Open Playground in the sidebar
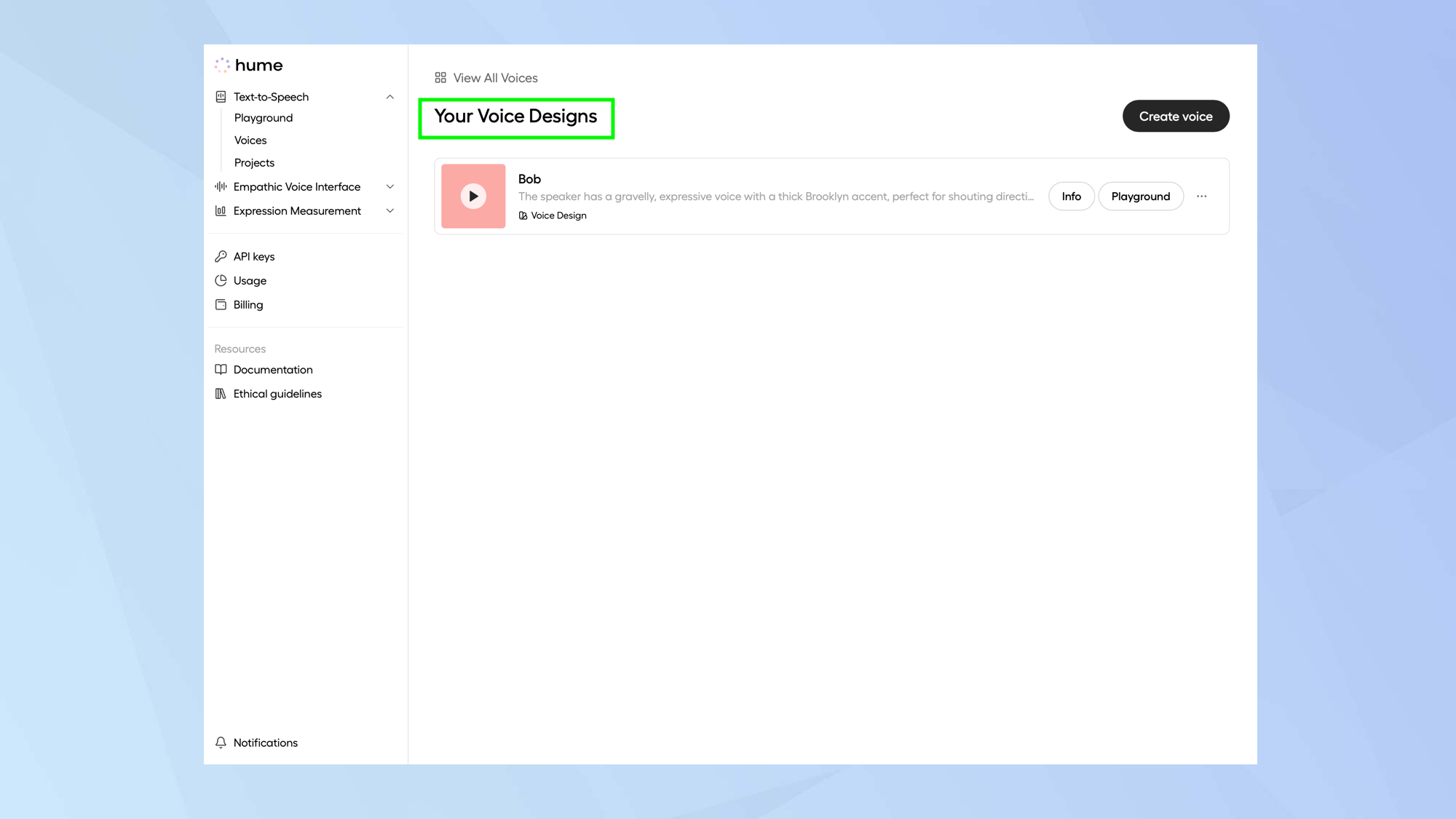This screenshot has width=1456, height=819. (x=264, y=118)
